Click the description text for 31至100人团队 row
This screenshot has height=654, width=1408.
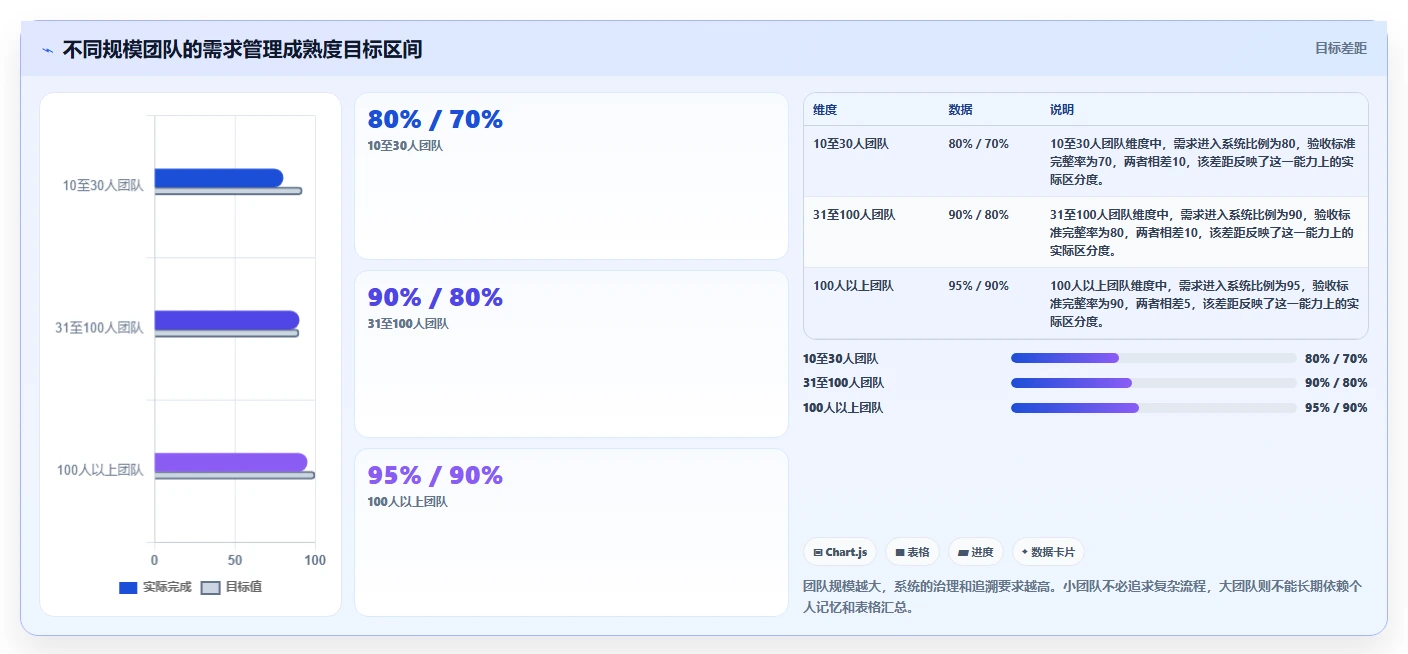point(1204,233)
